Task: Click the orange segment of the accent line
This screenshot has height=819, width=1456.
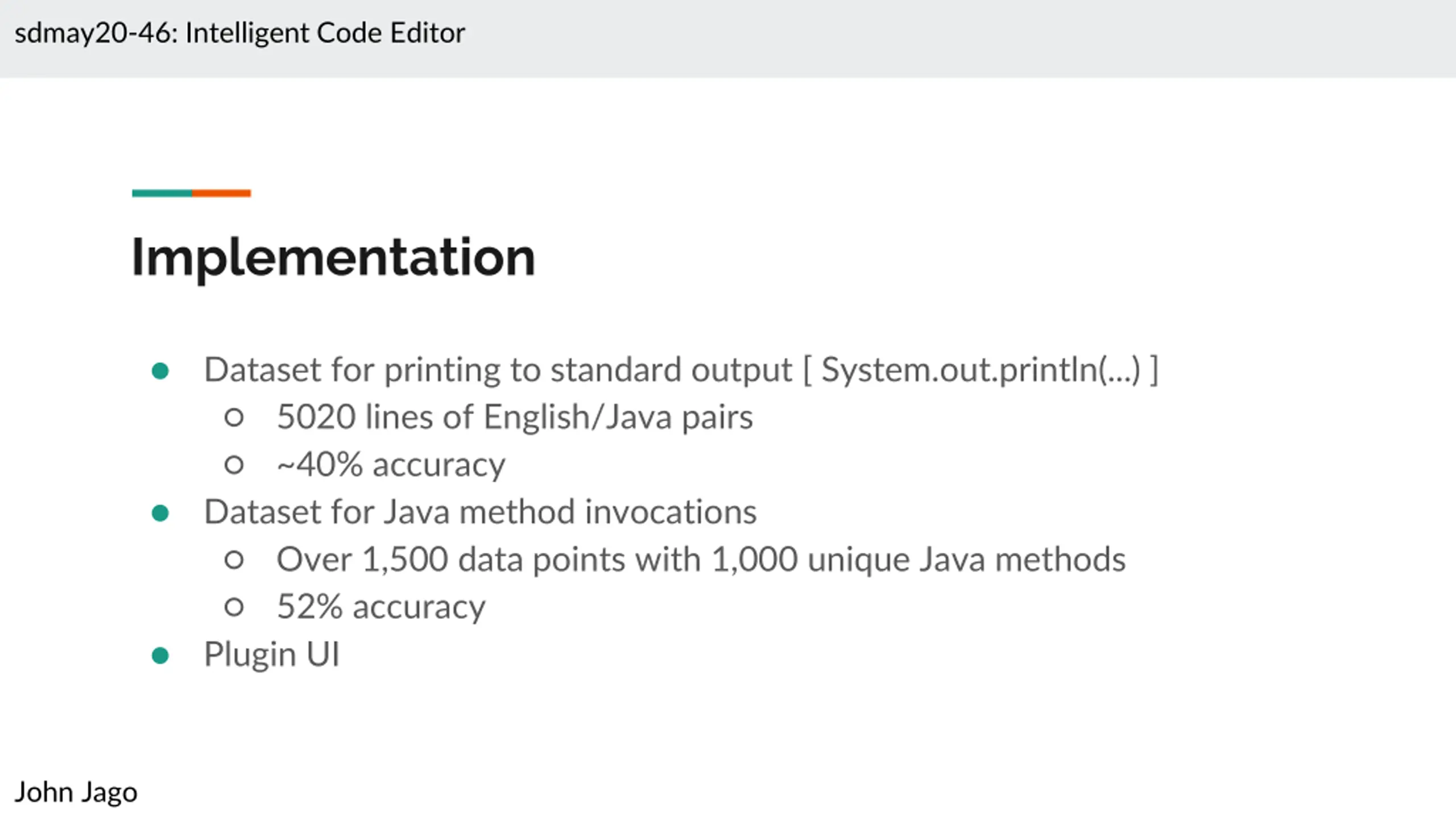Action: point(221,193)
